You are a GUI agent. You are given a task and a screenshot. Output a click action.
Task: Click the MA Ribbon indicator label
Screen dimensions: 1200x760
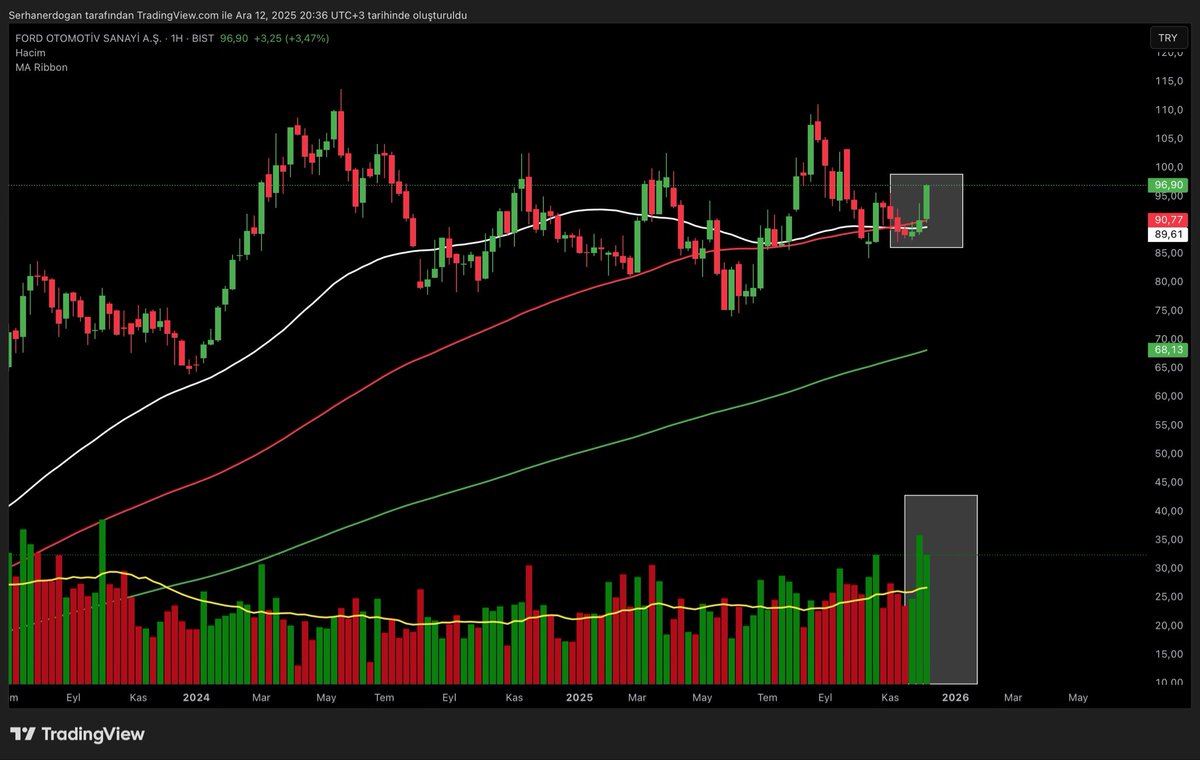pos(41,67)
